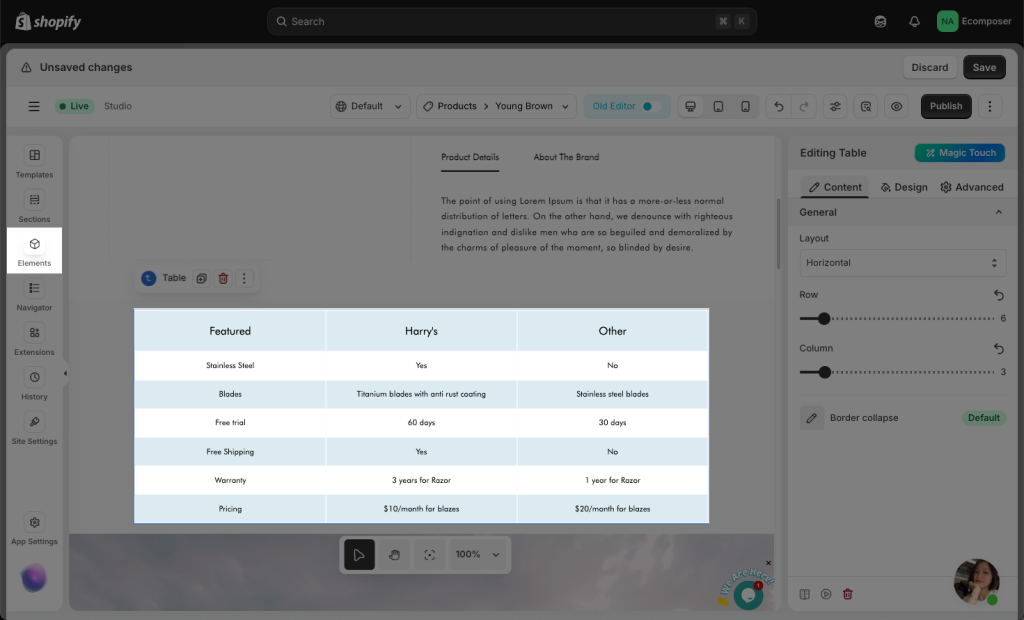Open the Navigator panel

34,295
